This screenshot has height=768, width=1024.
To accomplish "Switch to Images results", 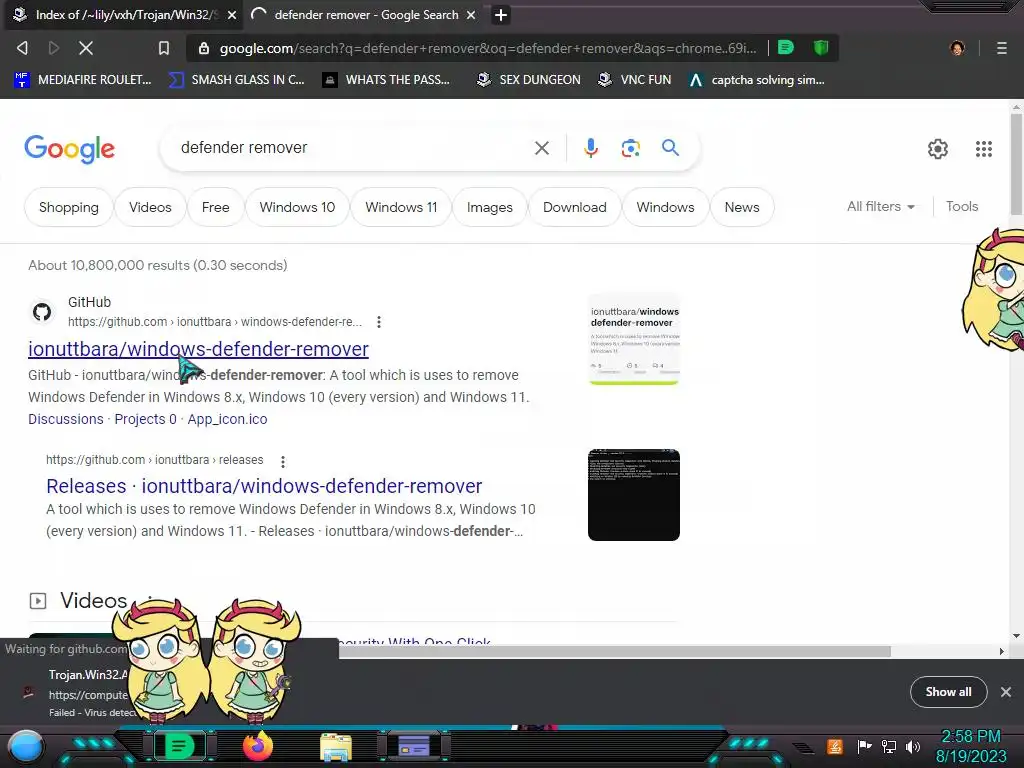I will click(x=490, y=207).
